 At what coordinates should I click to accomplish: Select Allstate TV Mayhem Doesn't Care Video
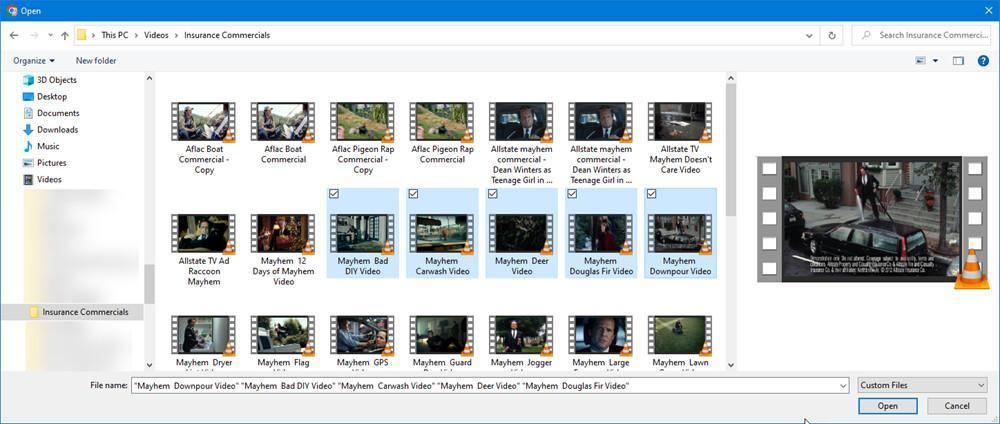(x=680, y=138)
